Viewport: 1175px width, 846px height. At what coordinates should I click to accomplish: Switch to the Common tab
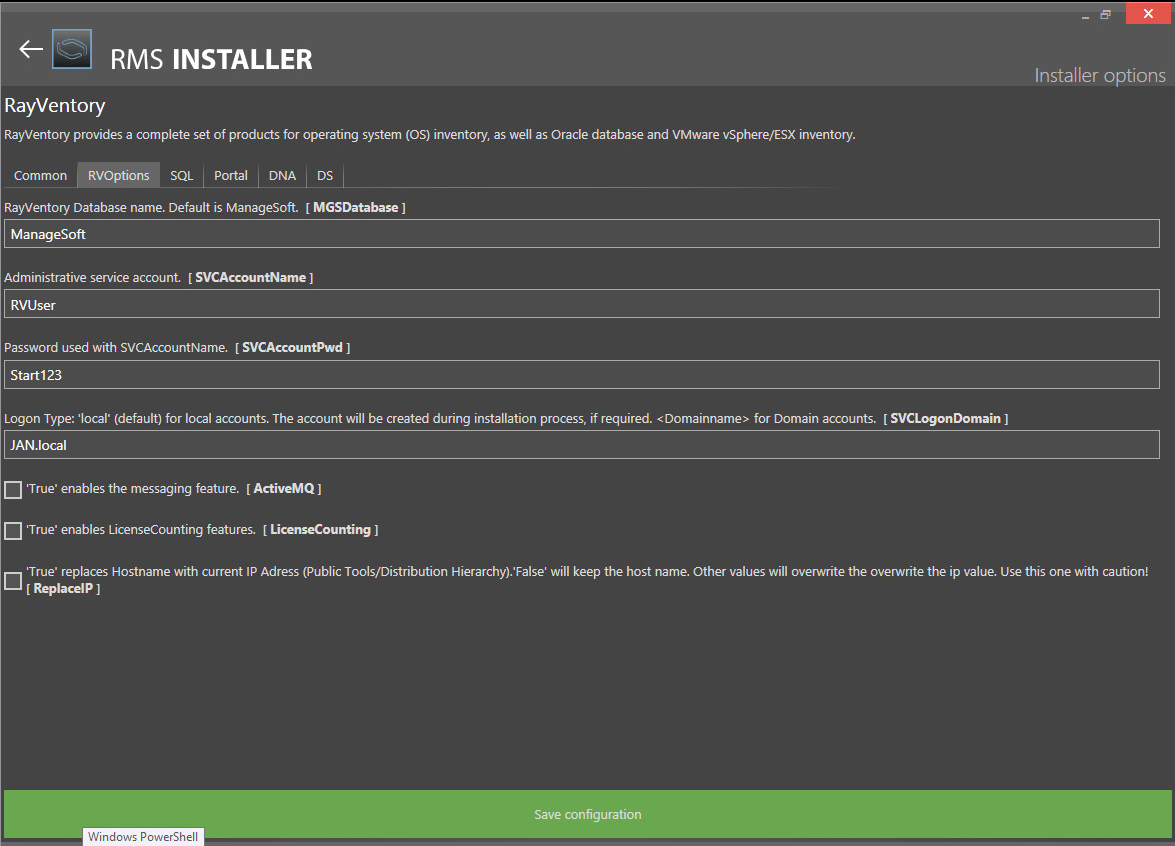click(40, 176)
